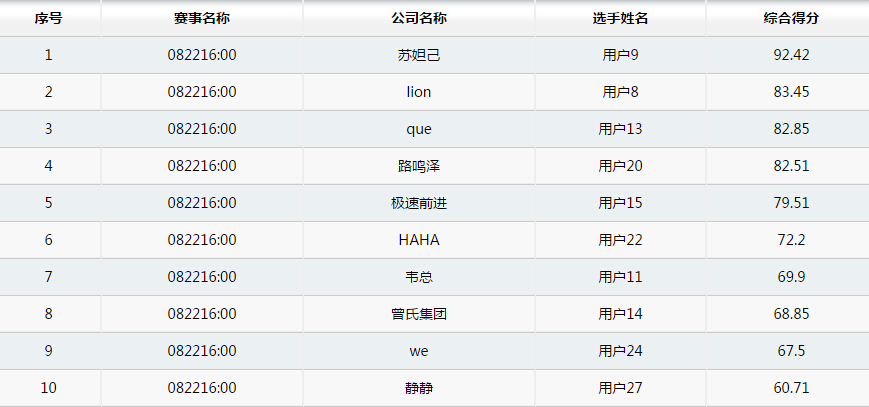The height and width of the screenshot is (407, 869).
Task: Select player 用户27 in last row
Action: tap(620, 388)
